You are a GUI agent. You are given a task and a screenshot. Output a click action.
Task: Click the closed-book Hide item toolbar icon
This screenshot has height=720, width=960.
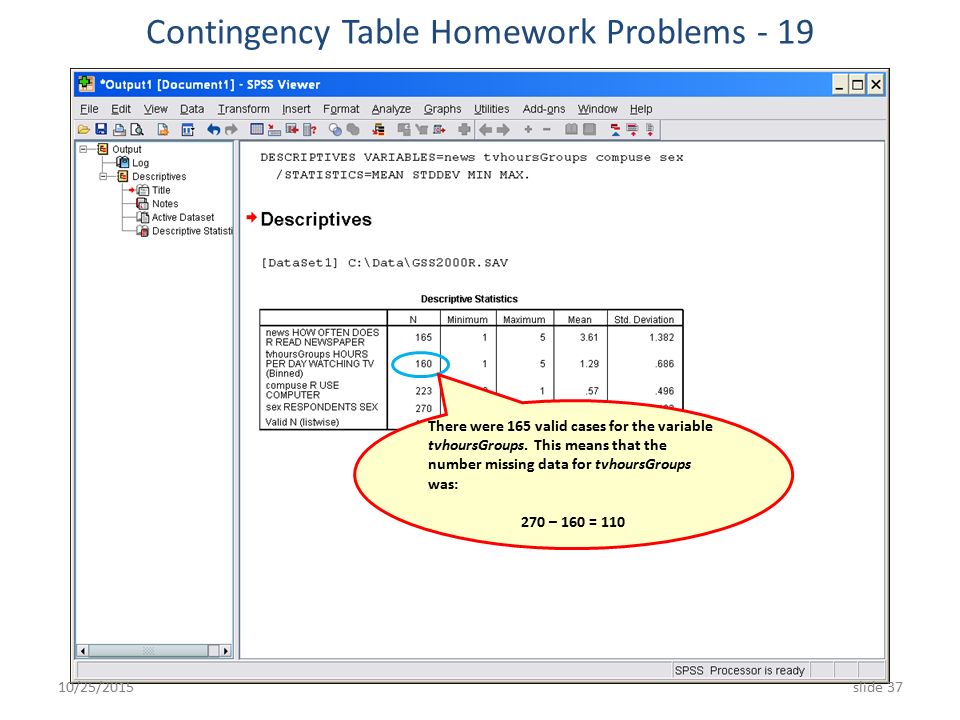tap(590, 129)
